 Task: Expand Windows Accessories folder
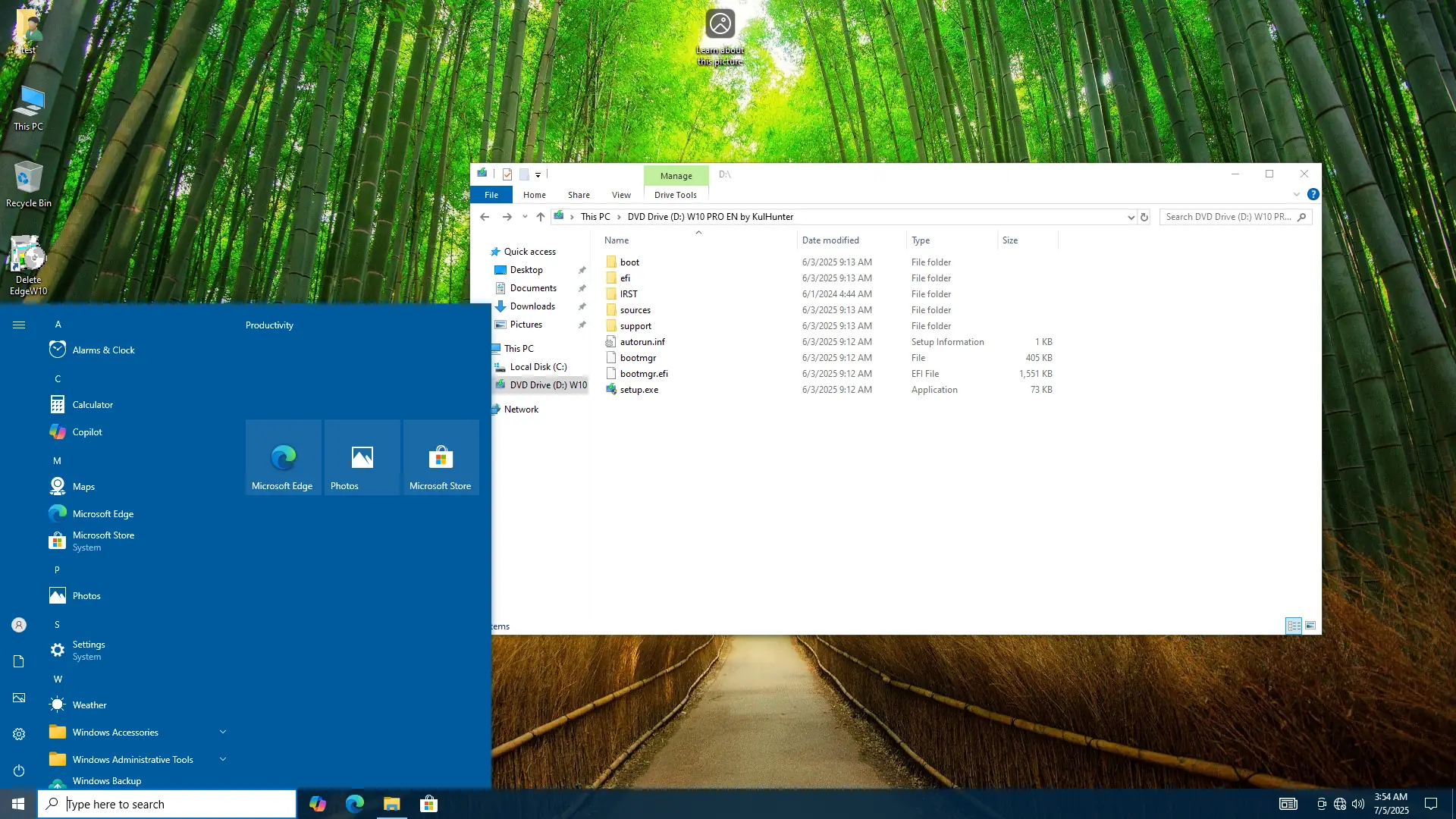pos(222,732)
